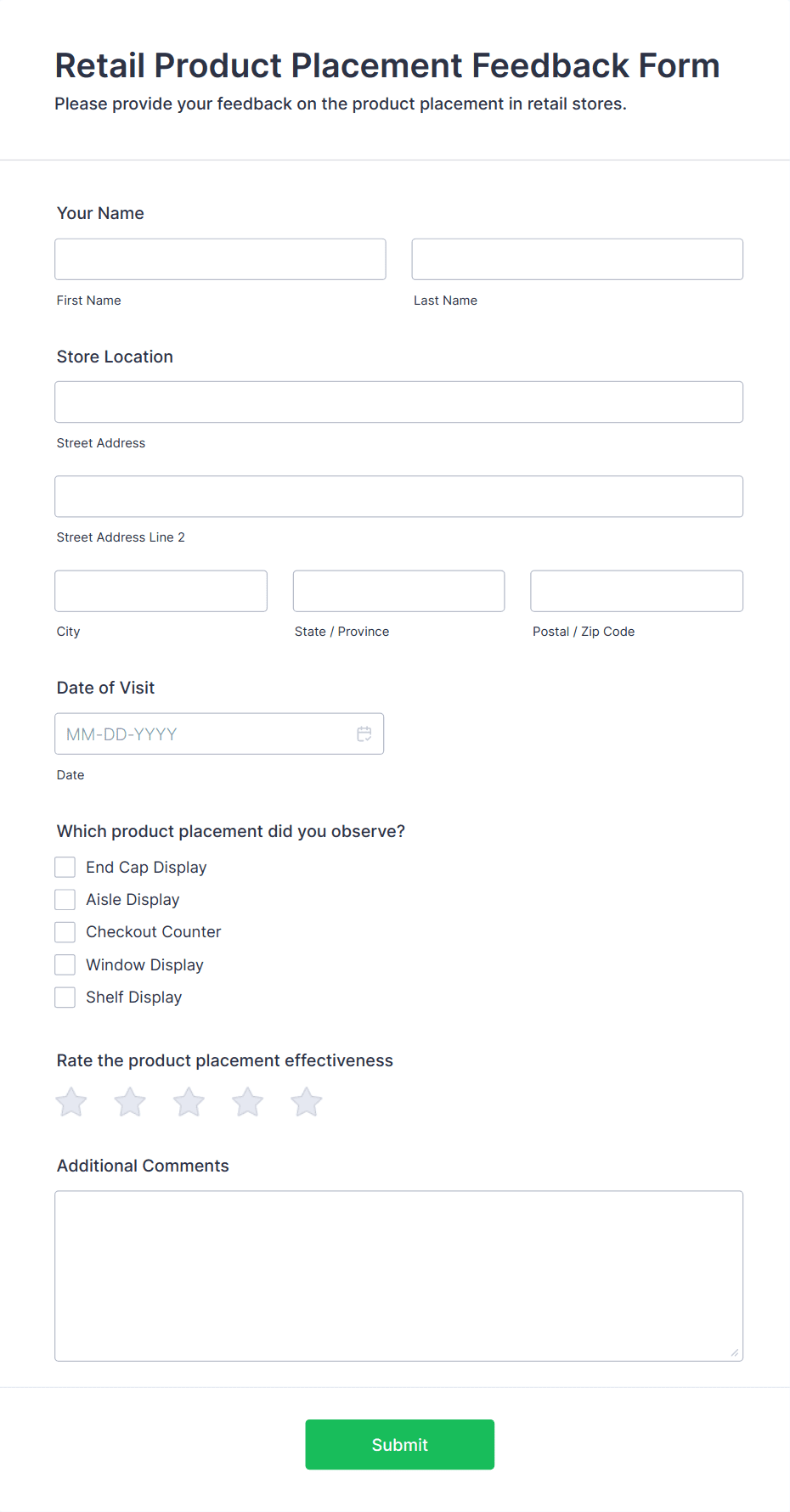
Task: Activate the Postal / Zip Code field
Action: (x=636, y=591)
